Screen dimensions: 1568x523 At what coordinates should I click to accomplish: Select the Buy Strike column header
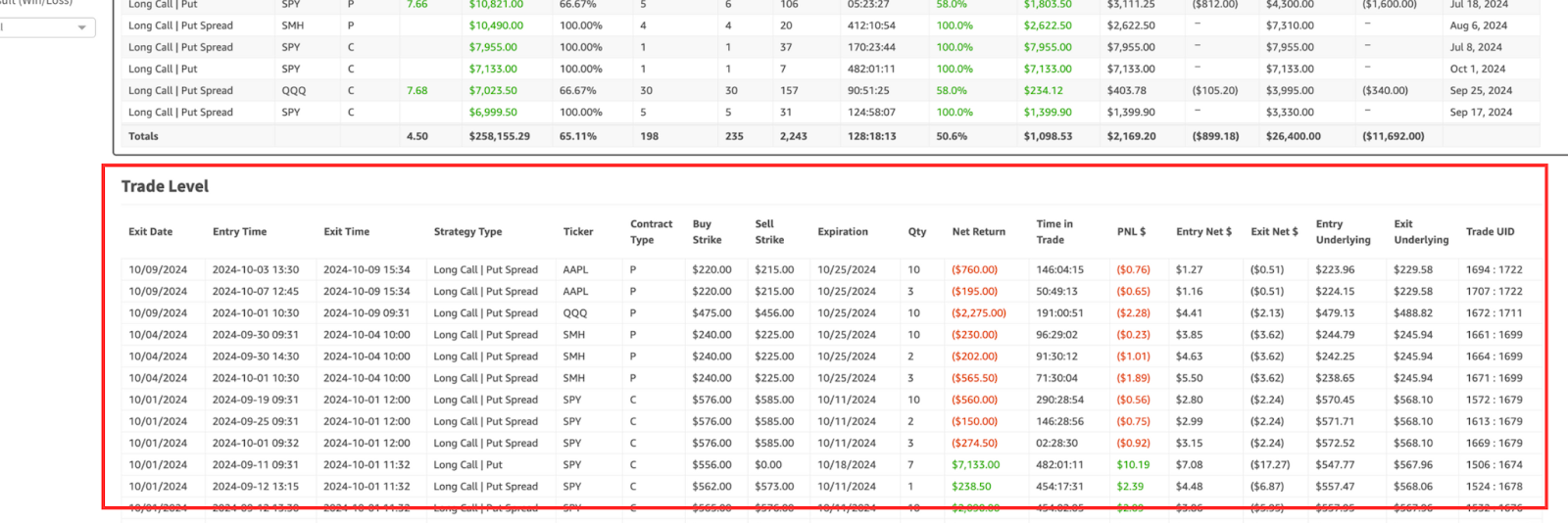[707, 232]
